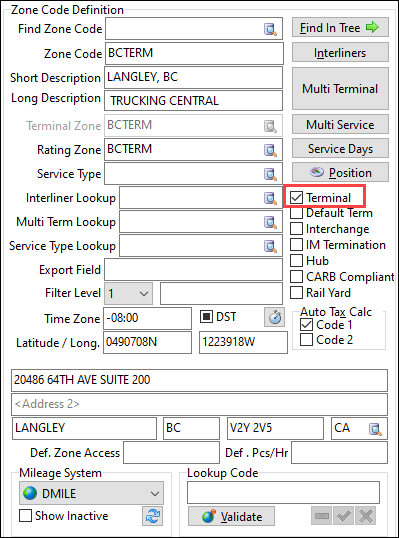
Task: Click Multi Service button
Action: tap(340, 125)
